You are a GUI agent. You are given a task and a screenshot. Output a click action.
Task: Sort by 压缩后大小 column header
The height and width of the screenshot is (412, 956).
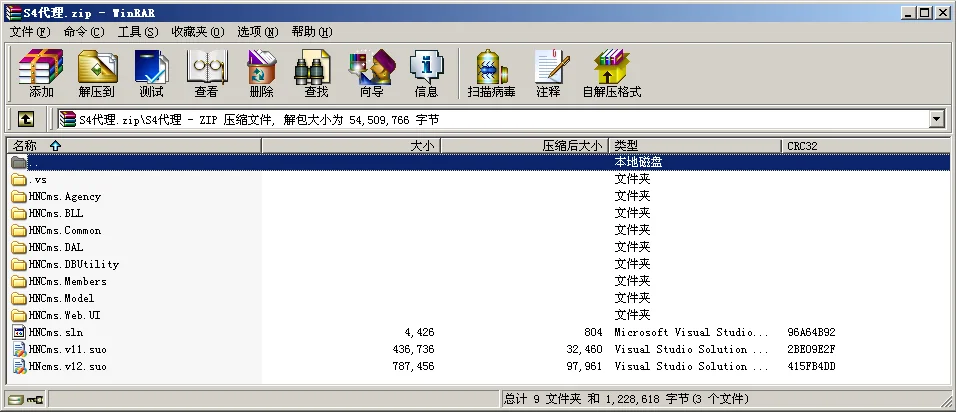click(x=572, y=146)
